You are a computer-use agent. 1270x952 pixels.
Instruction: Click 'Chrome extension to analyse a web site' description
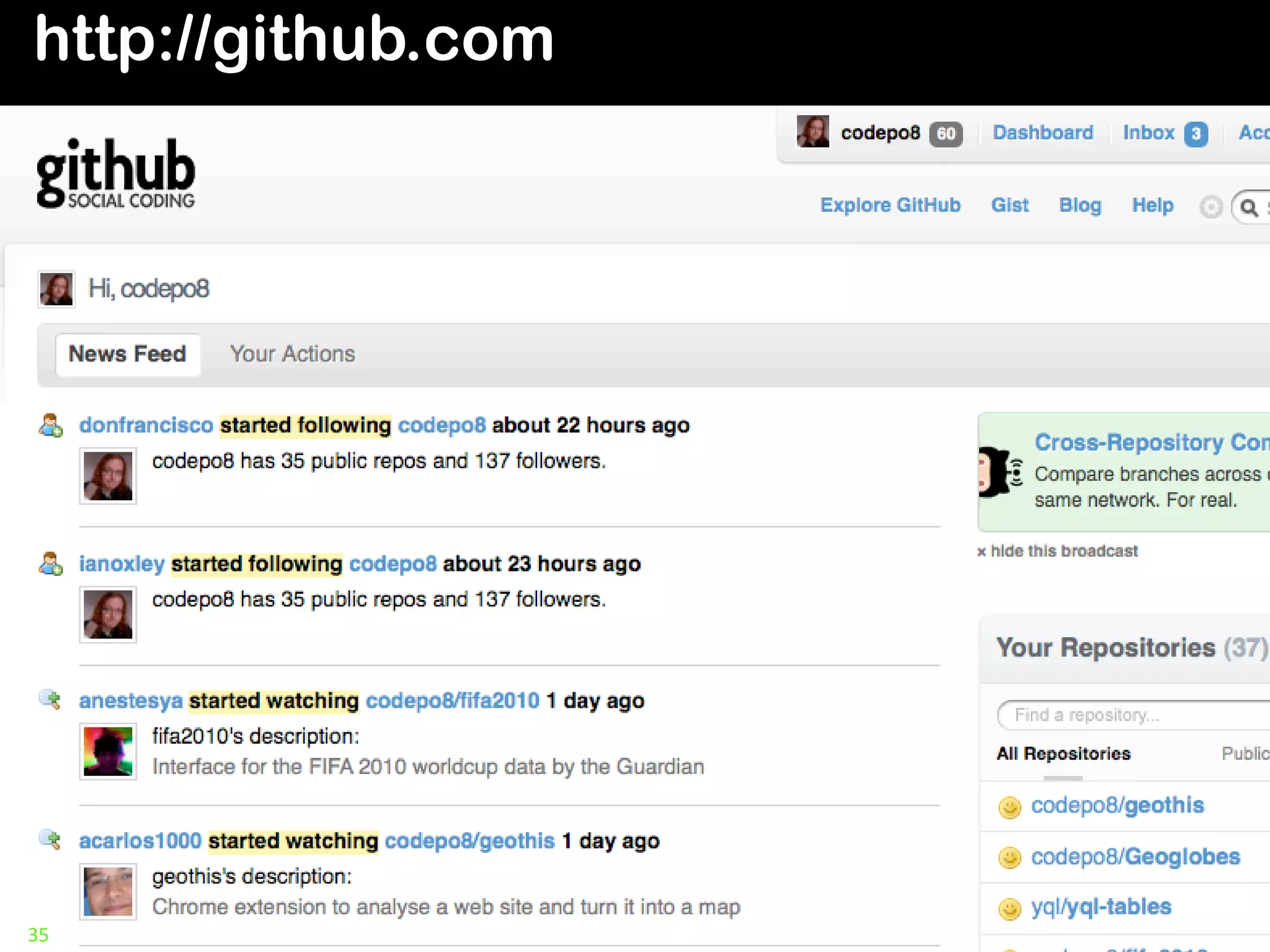446,907
